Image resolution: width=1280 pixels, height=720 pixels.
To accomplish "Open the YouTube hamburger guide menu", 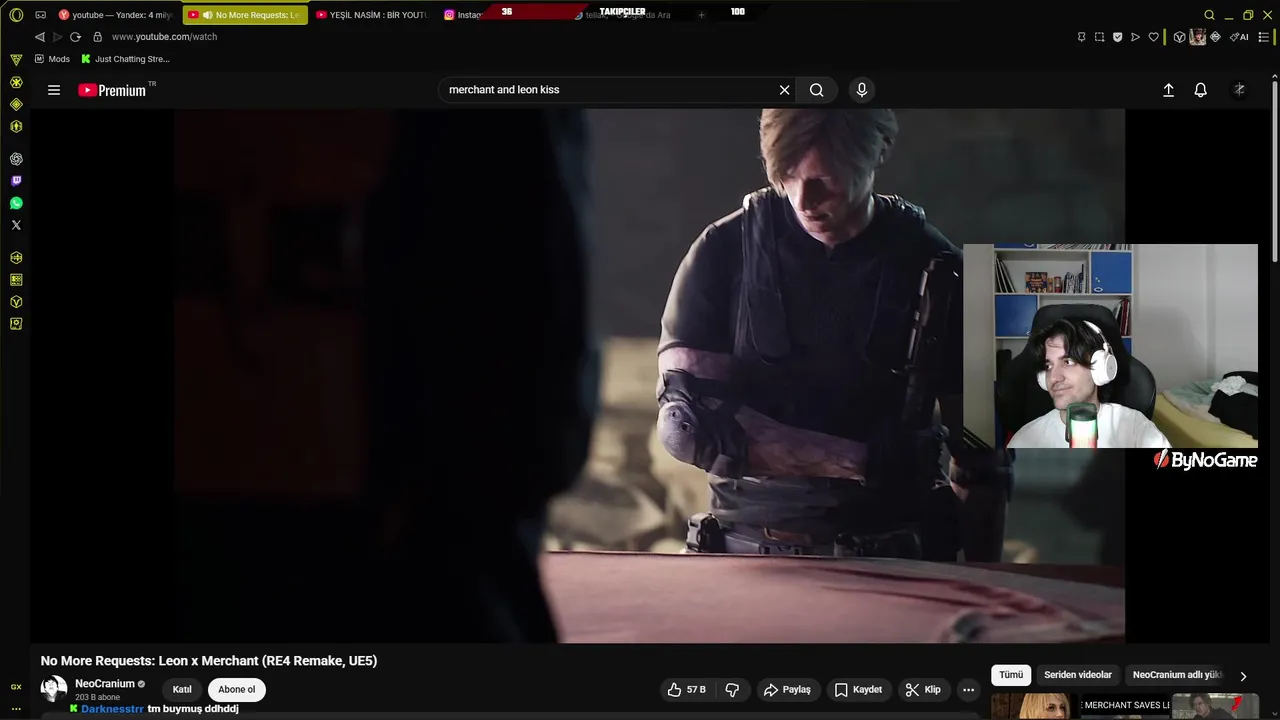I will (54, 90).
